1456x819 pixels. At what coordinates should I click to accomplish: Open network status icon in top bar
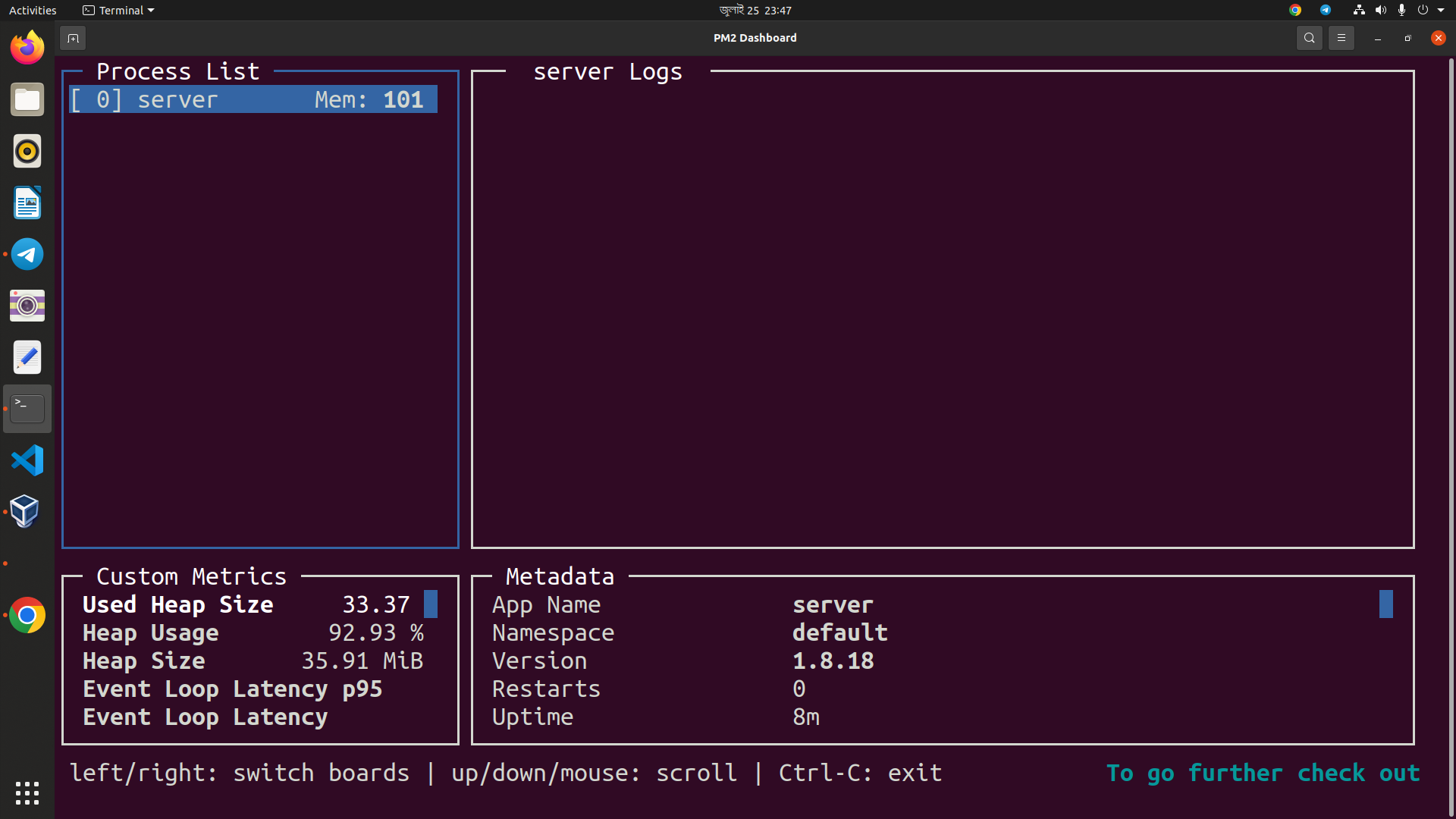point(1359,10)
